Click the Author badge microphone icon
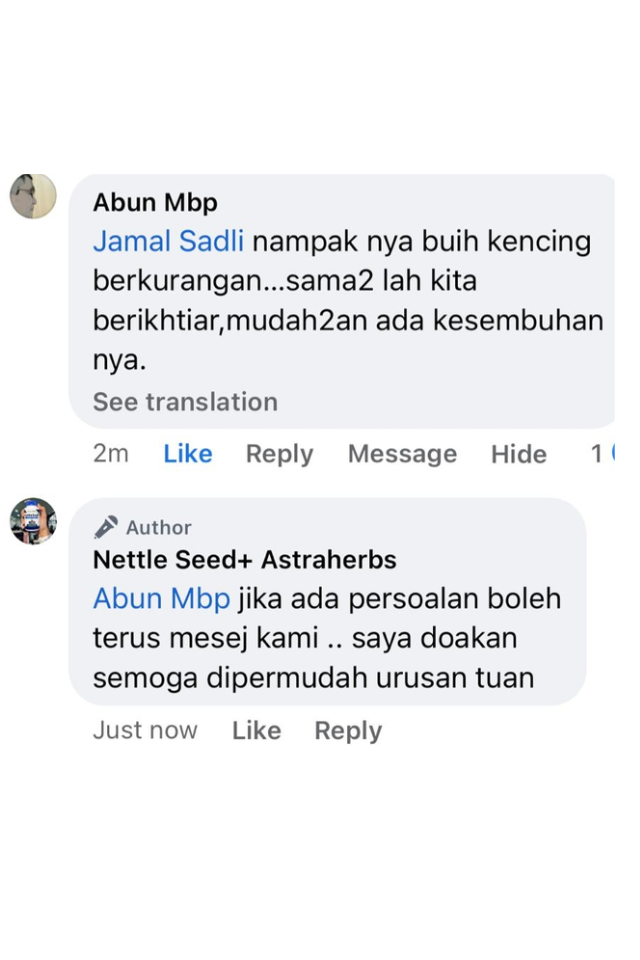640x960 pixels. (x=105, y=527)
